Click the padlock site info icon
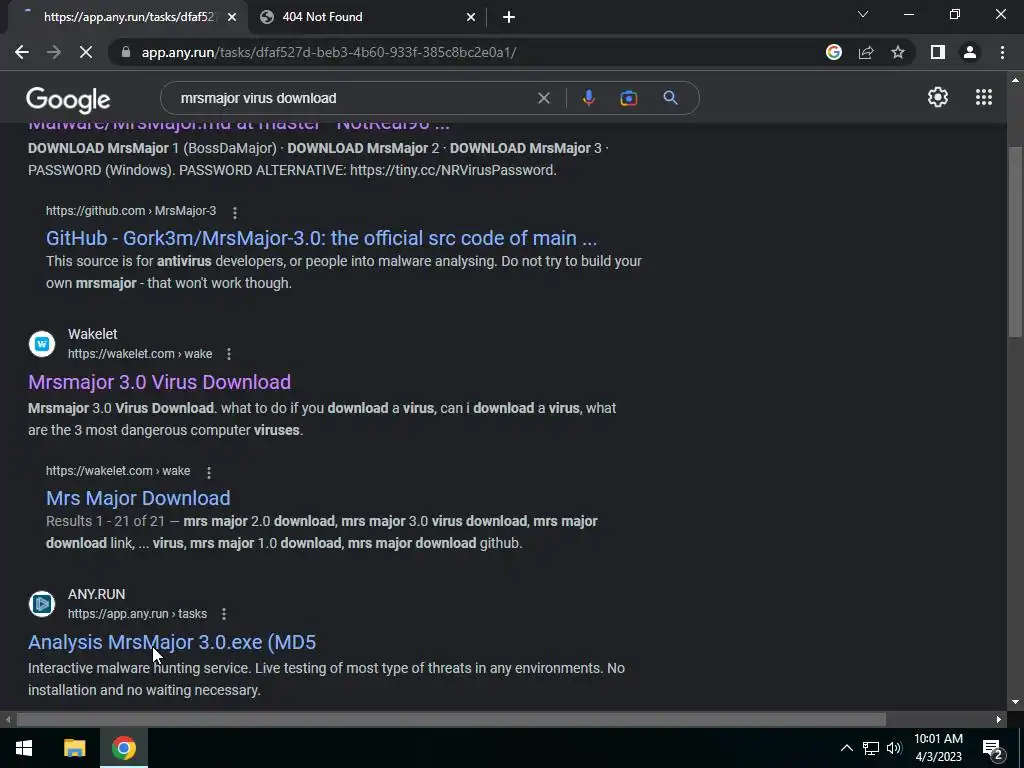 click(x=126, y=52)
